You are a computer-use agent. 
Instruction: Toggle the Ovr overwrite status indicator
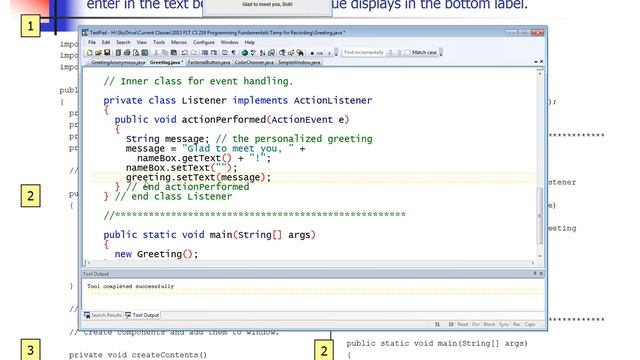click(476, 324)
